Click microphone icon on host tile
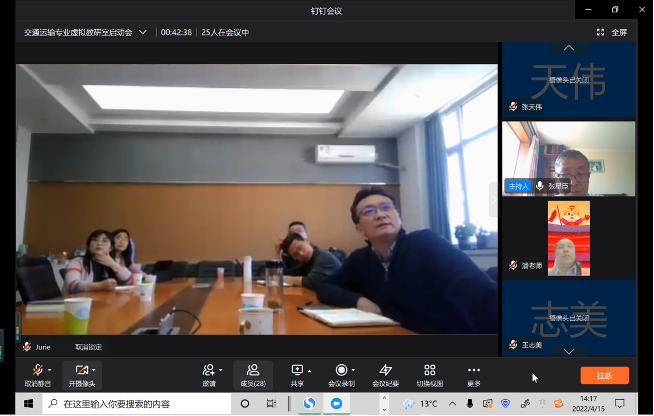This screenshot has height=416, width=654. click(540, 186)
